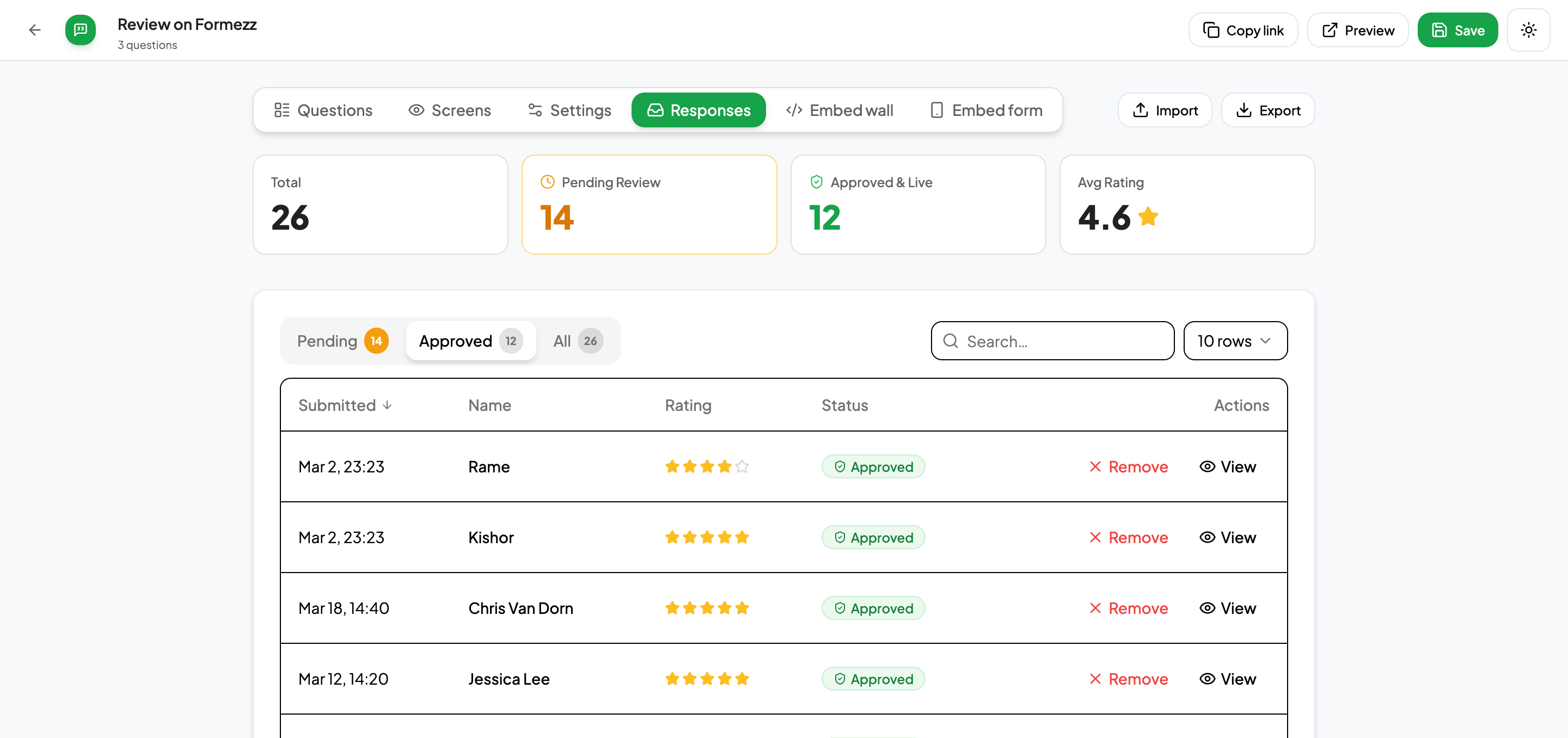Click the Approved & Live stat card
1568x738 pixels.
pos(918,205)
